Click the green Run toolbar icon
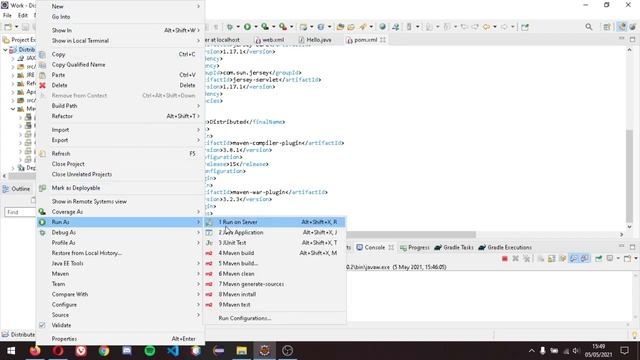Screen dimensions: 640x360 click(247, 27)
